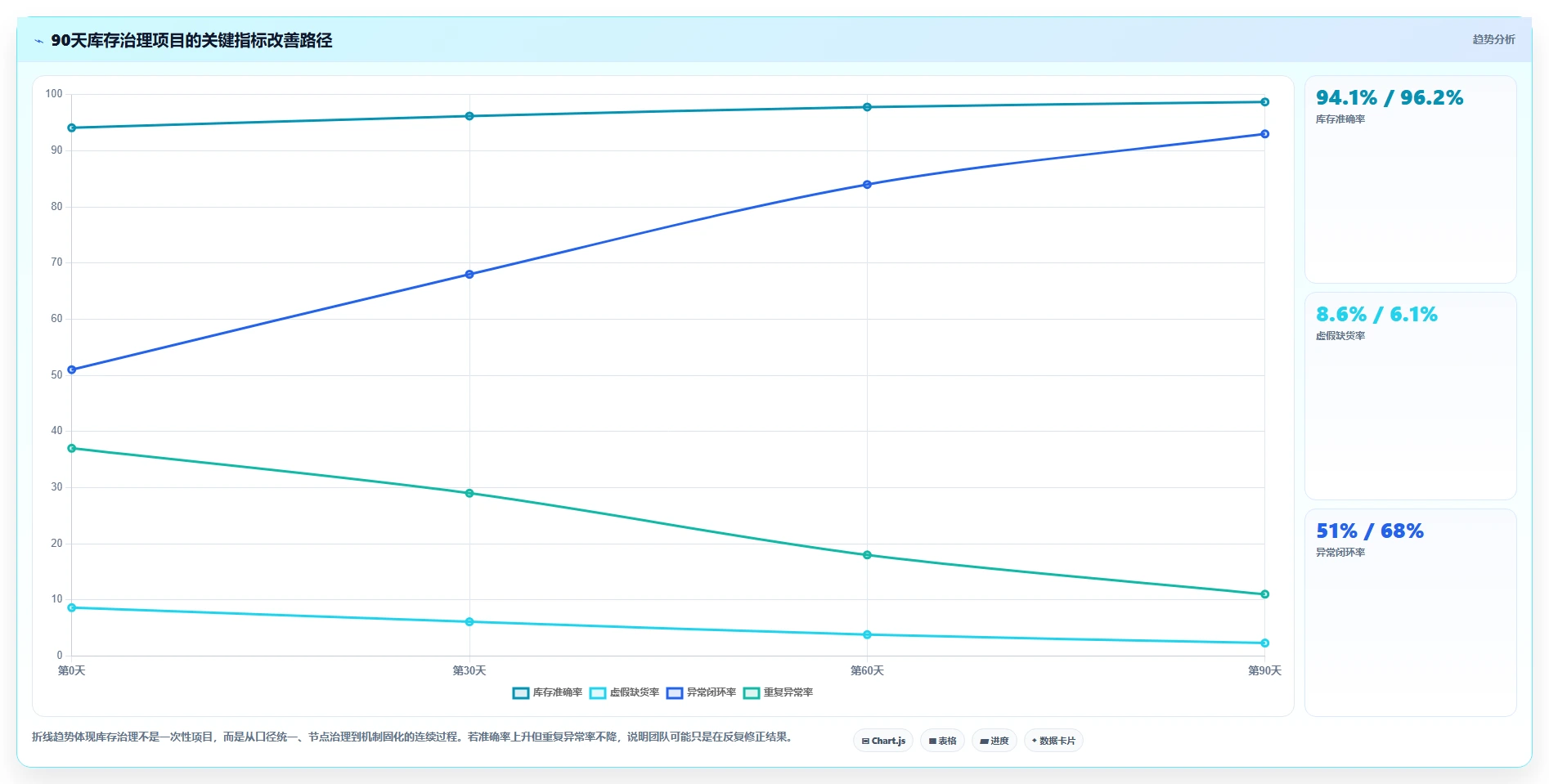The image size is (1549, 784).
Task: Click the 异常闭环率 label under the 51% card
Action: (x=1340, y=553)
